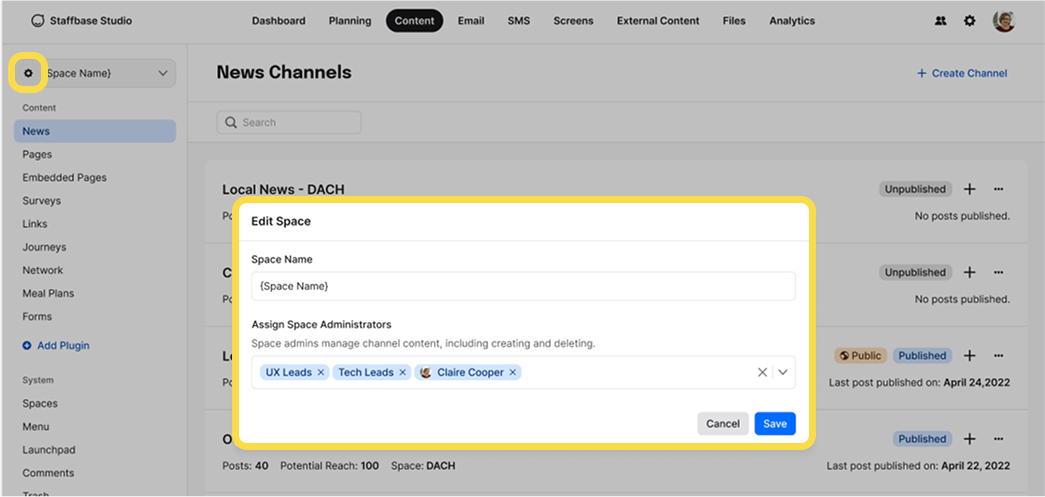Click plus icon for Local News - DACH
This screenshot has width=1045, height=497.
[x=969, y=189]
